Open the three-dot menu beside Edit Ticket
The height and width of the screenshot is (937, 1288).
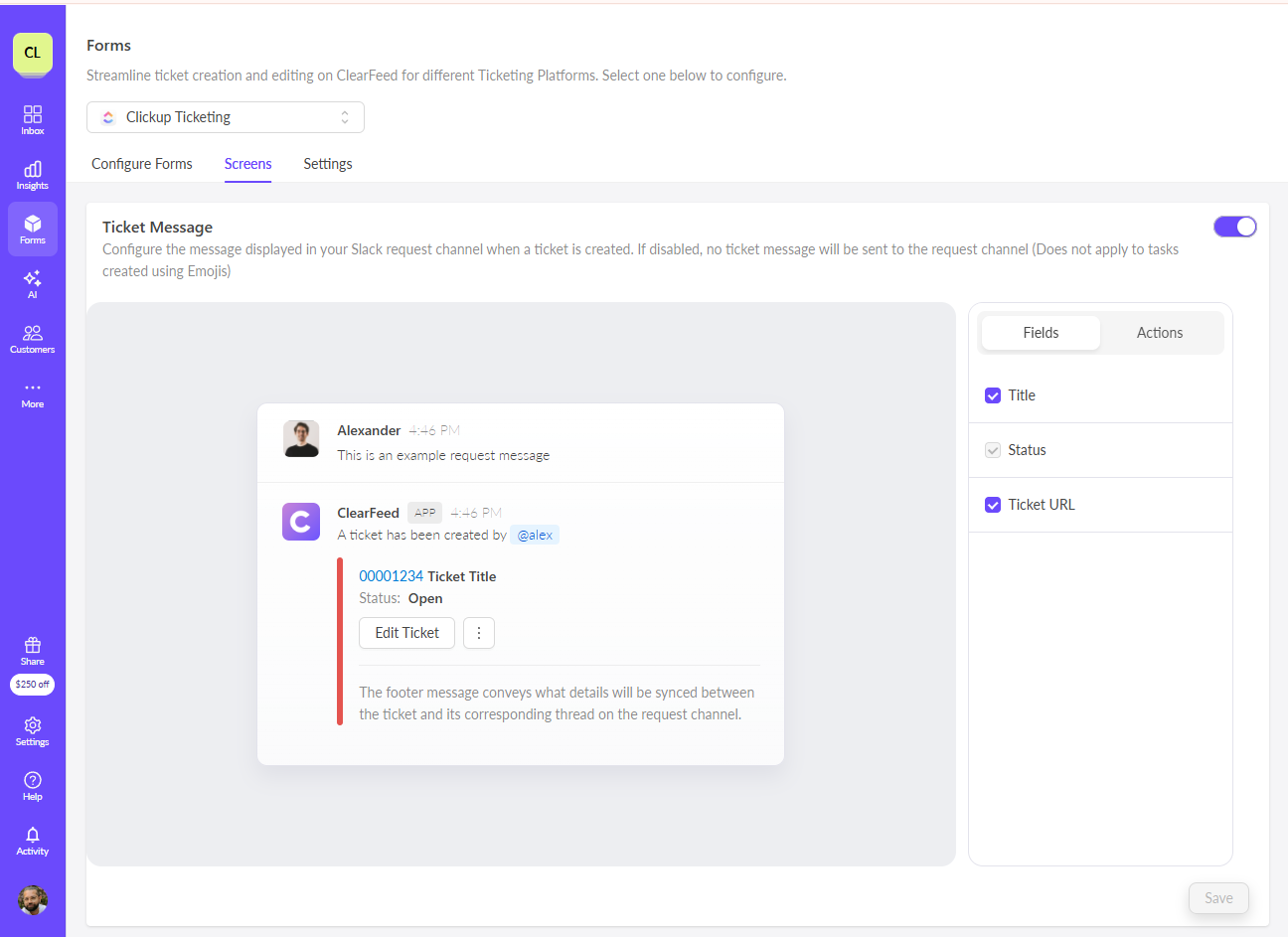[479, 633]
